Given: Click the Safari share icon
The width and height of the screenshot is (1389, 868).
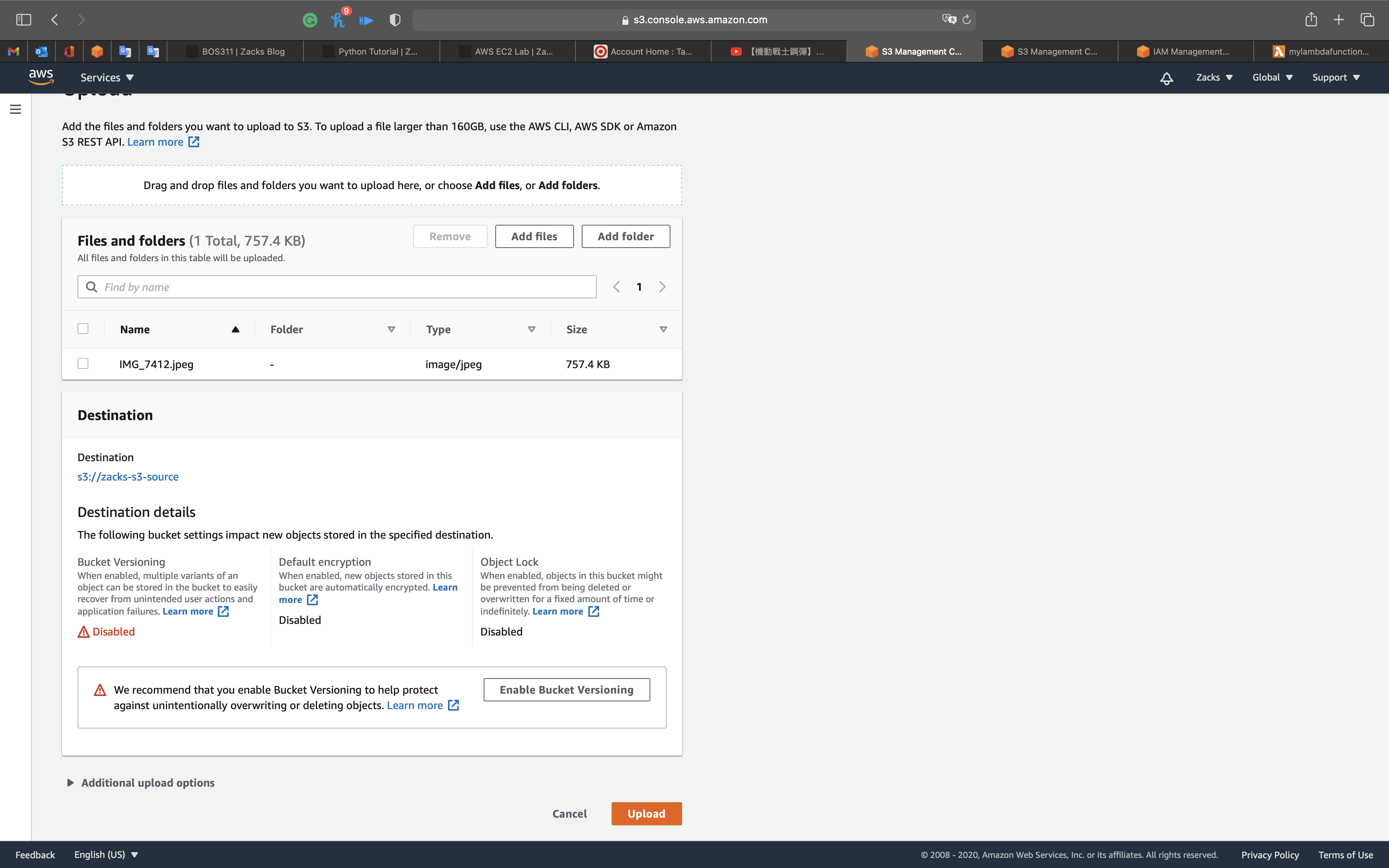Looking at the screenshot, I should [x=1311, y=20].
